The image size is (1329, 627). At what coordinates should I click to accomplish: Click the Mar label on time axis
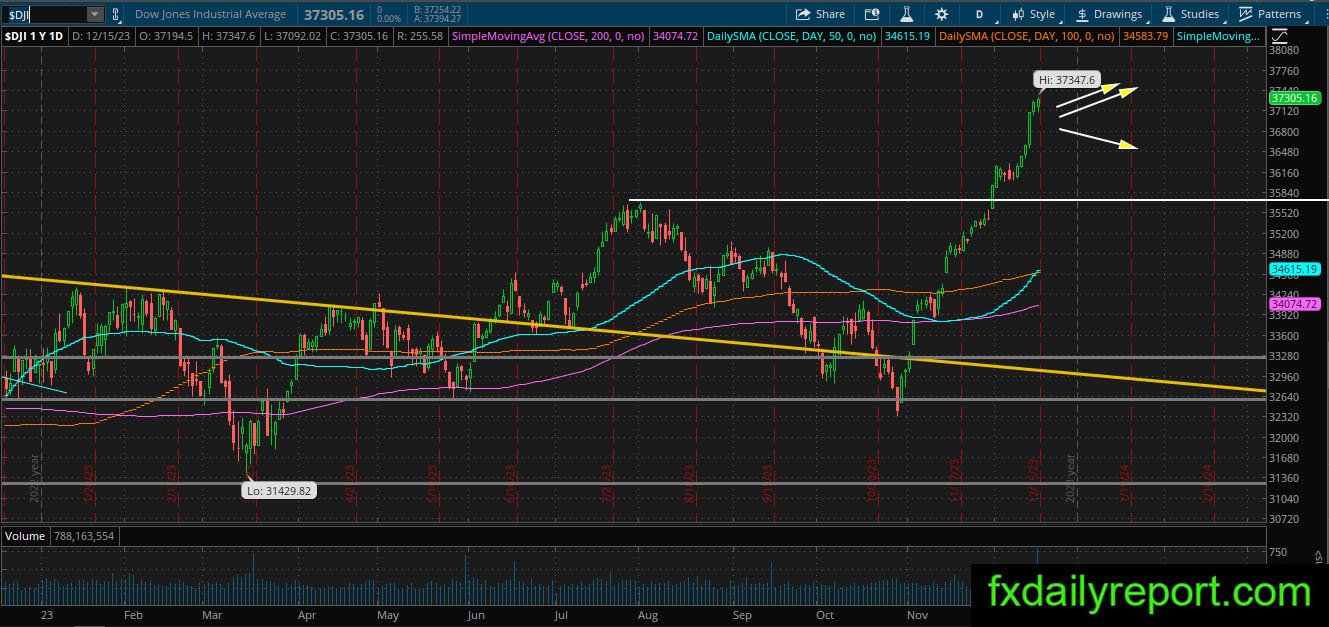coord(211,617)
